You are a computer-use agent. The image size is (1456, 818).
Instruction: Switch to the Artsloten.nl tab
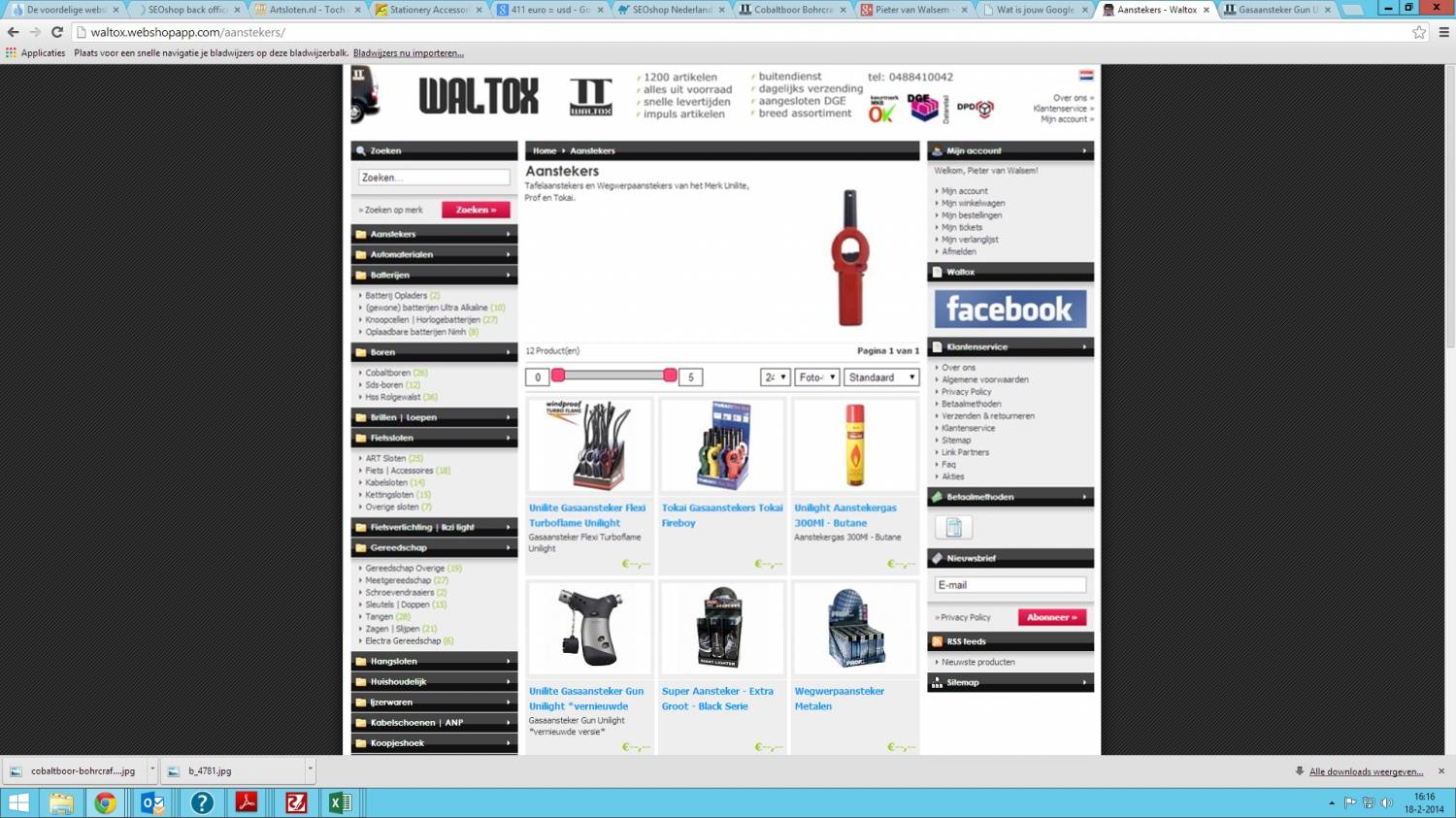[x=306, y=10]
